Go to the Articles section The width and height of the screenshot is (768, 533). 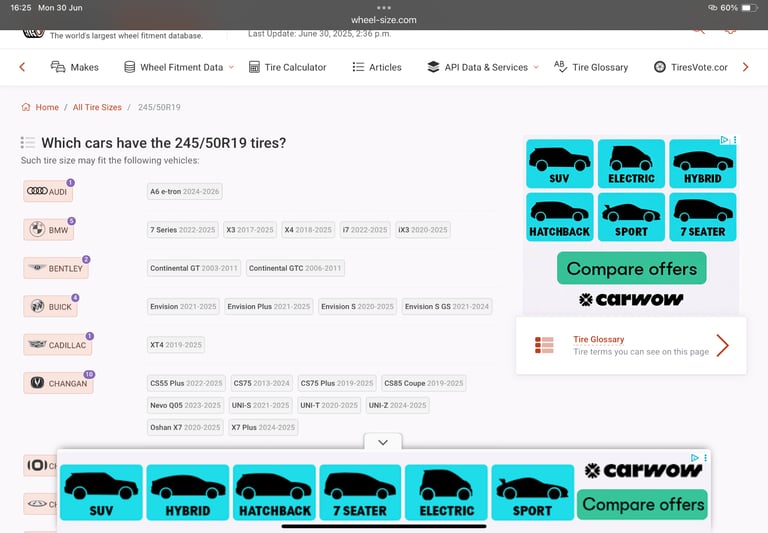[x=377, y=67]
